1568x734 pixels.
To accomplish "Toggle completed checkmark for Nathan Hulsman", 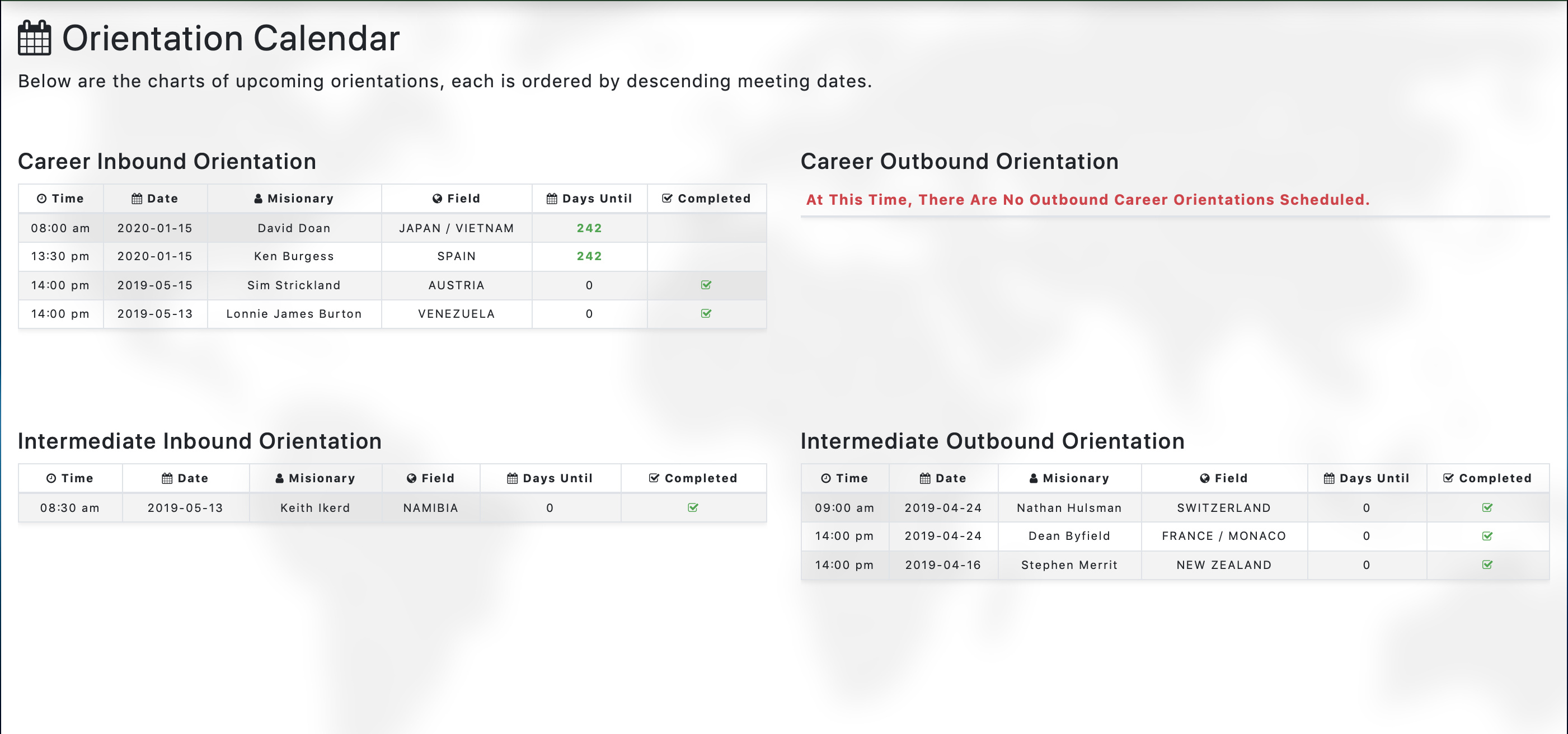I will click(x=1487, y=507).
